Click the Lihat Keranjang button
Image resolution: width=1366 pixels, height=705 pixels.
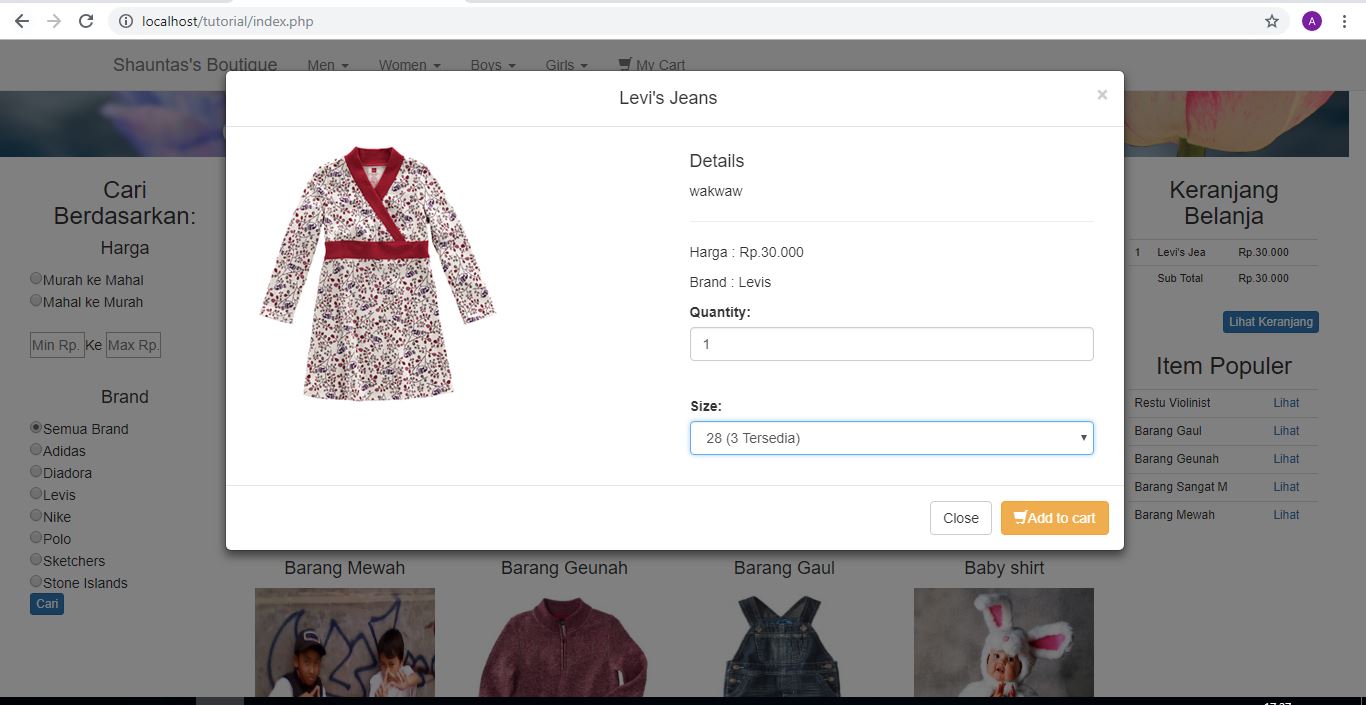click(1270, 322)
